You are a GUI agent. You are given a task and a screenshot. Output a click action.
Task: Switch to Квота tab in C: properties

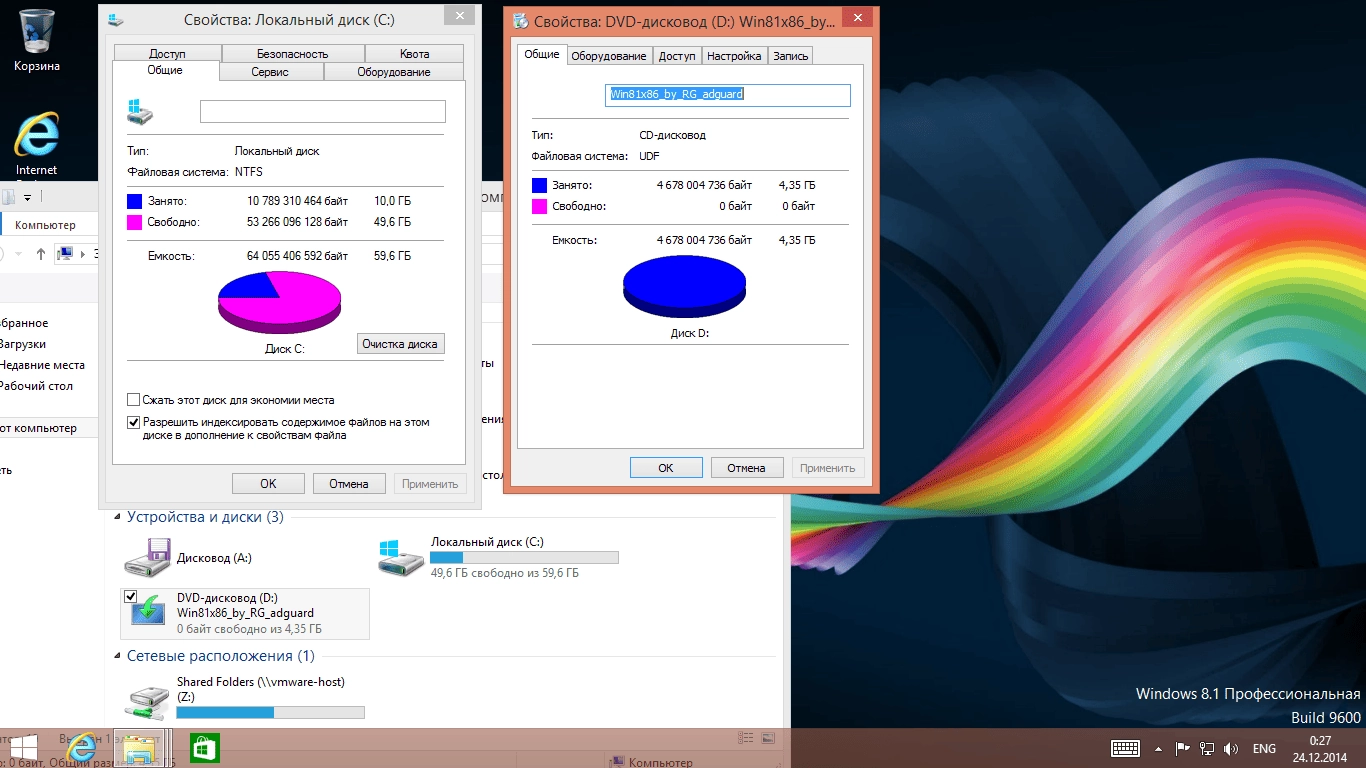pyautogui.click(x=414, y=54)
